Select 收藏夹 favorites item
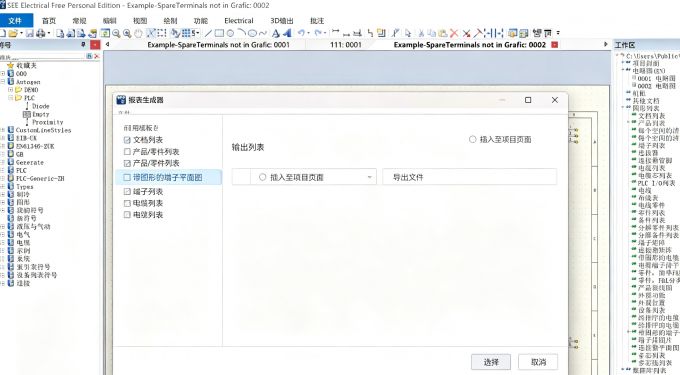Screen dimensions: 680x375 26,65
